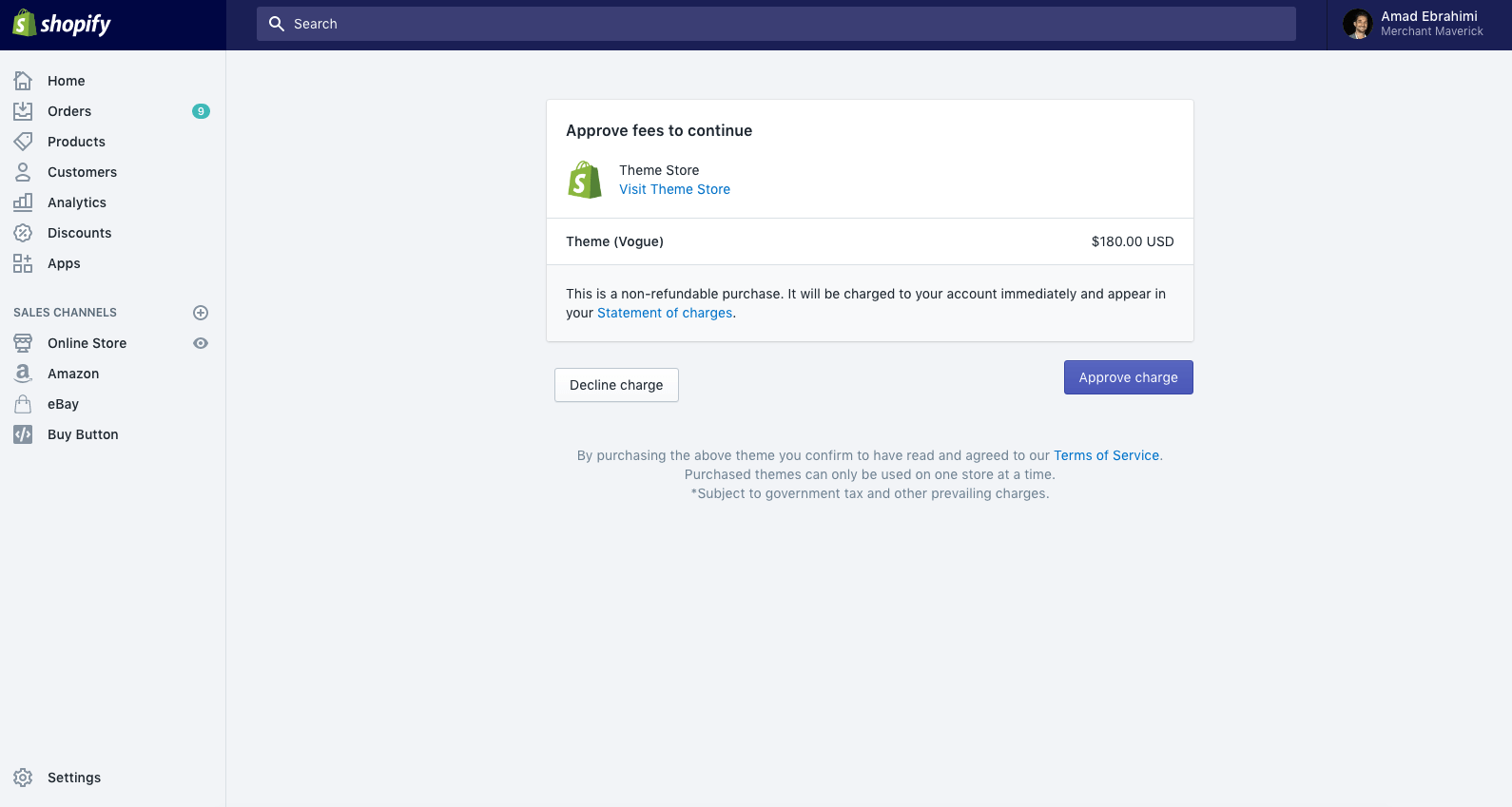Click the Products tag icon

point(23,142)
